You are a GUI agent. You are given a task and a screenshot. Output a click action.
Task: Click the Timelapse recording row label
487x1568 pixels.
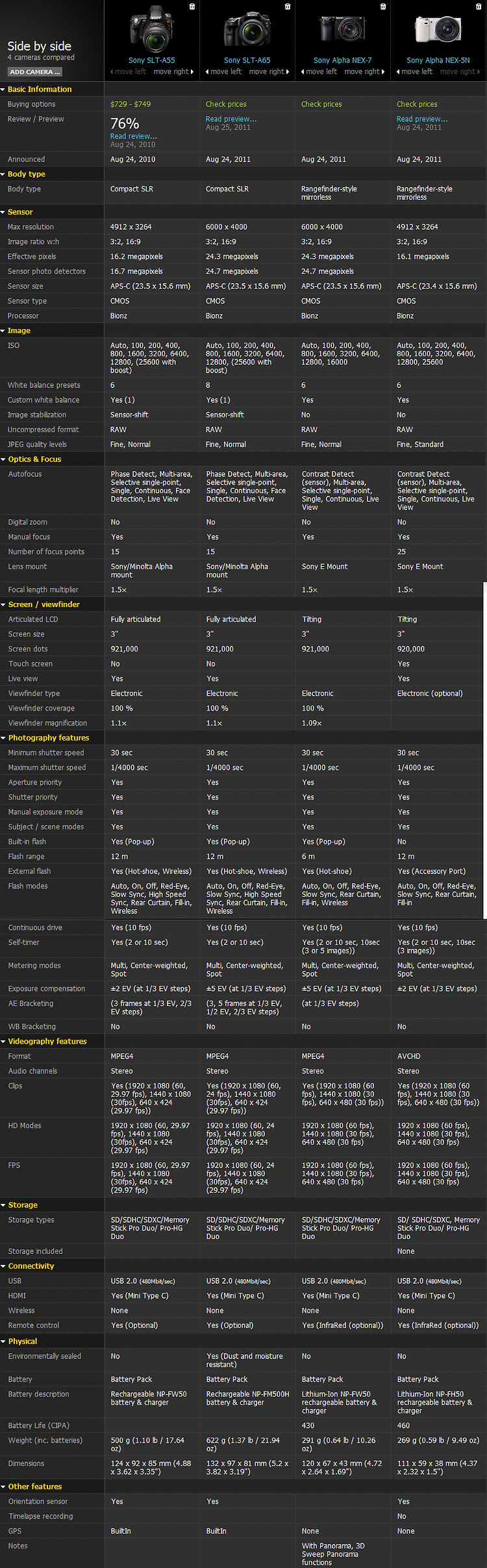click(x=40, y=1517)
